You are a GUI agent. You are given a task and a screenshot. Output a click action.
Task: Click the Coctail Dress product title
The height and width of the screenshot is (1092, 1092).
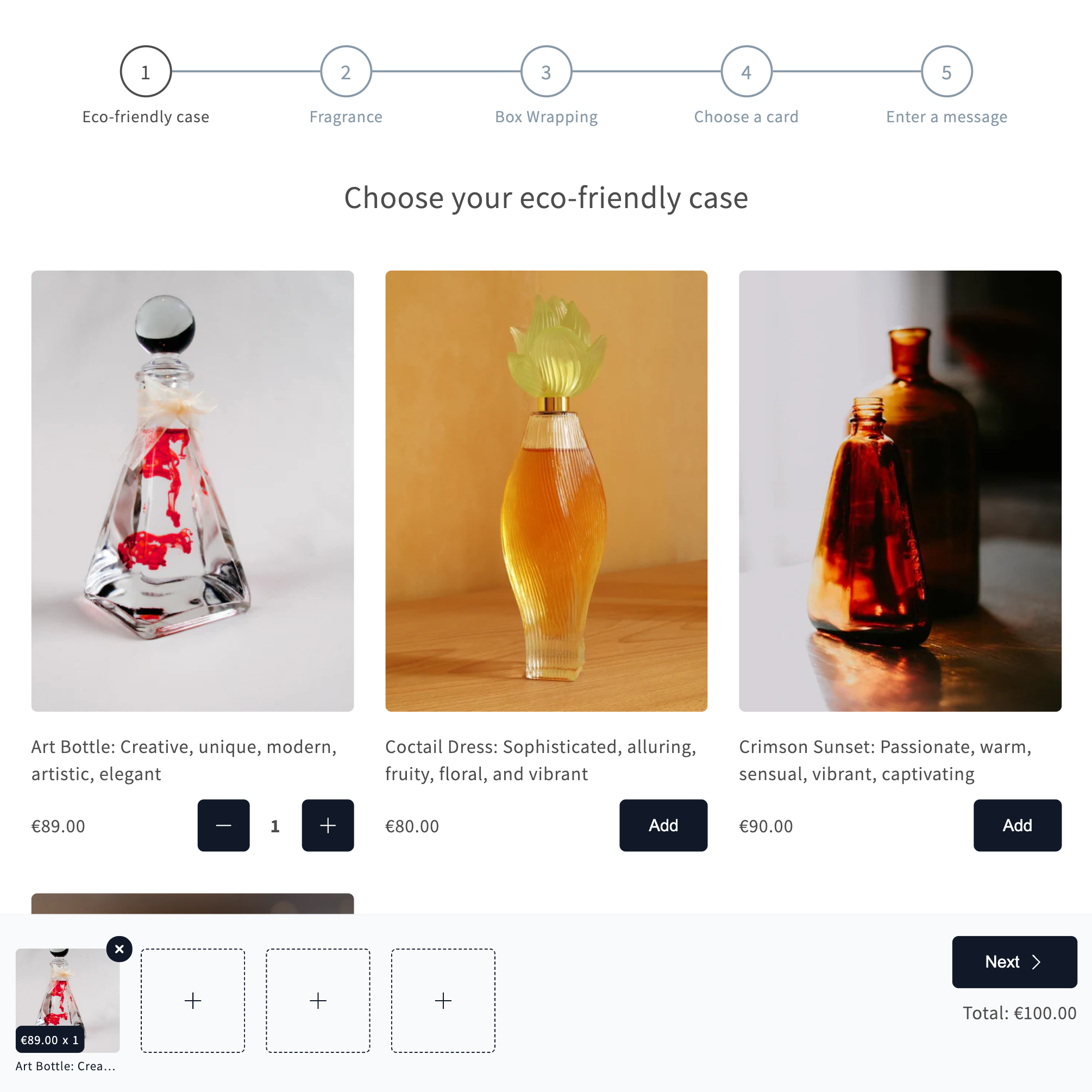tap(541, 760)
